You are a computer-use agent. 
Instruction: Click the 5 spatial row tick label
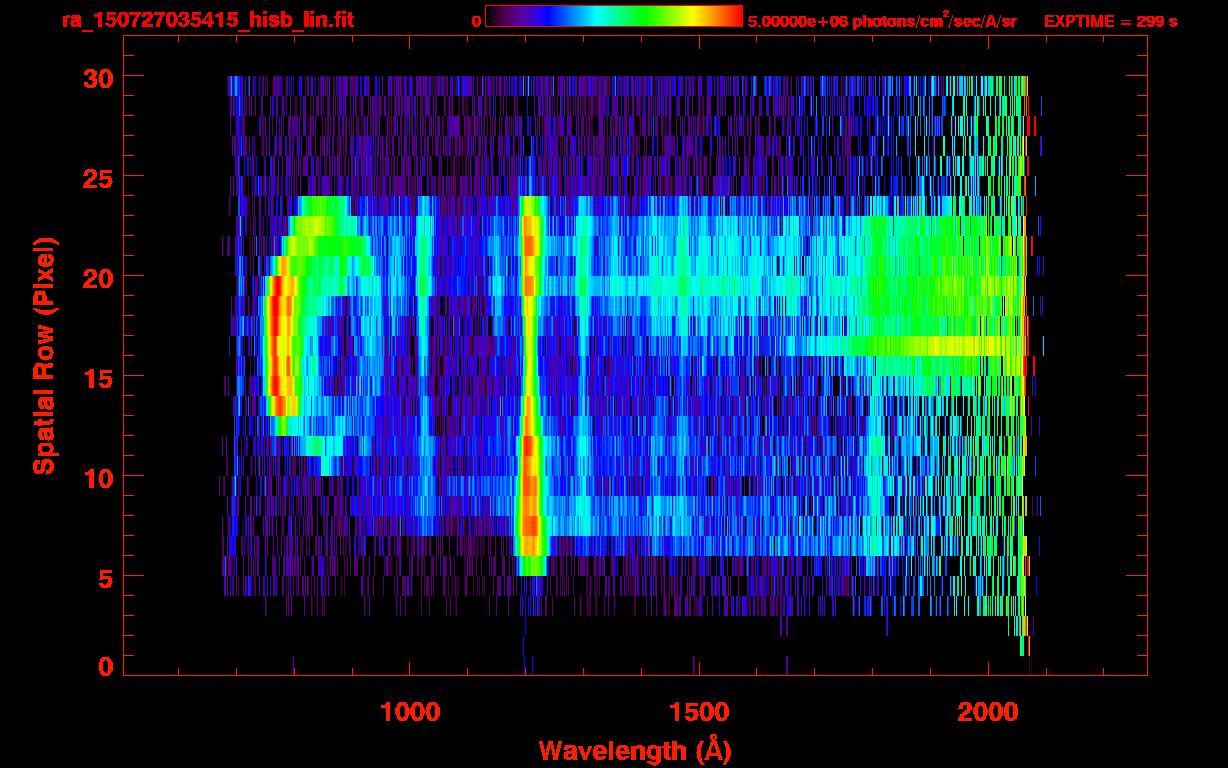click(105, 577)
